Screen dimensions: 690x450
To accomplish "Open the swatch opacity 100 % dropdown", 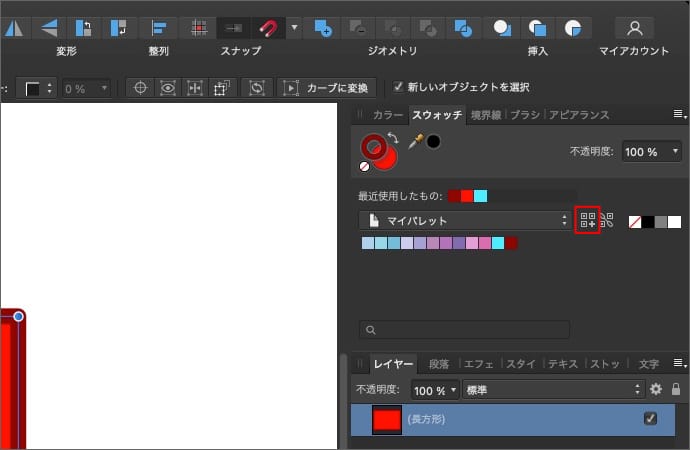I will click(x=652, y=151).
